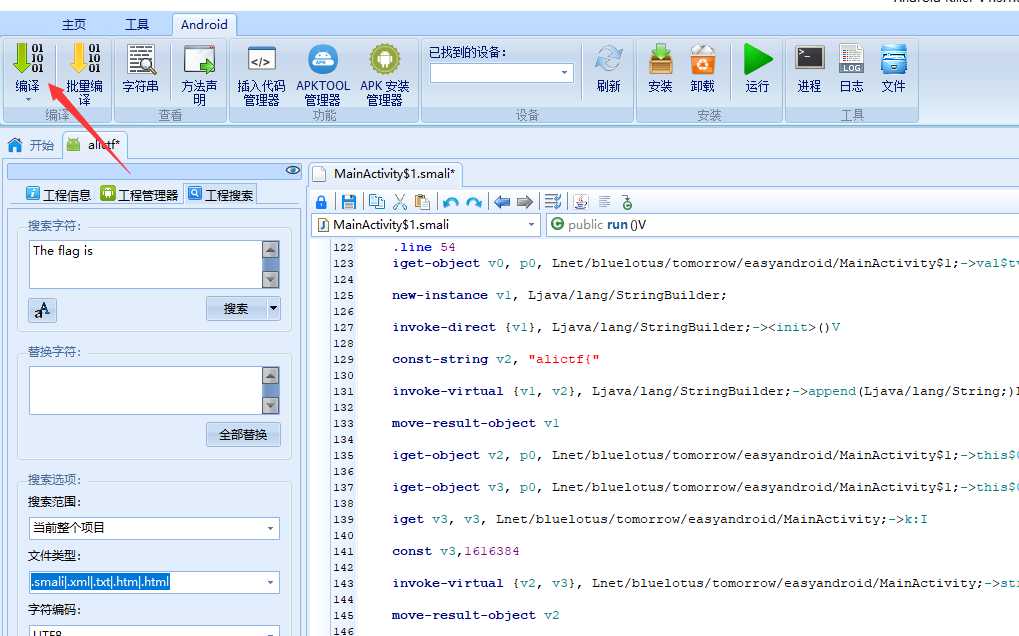Open 批量编译 batch compile tool
This screenshot has width=1019, height=636.
tap(84, 74)
